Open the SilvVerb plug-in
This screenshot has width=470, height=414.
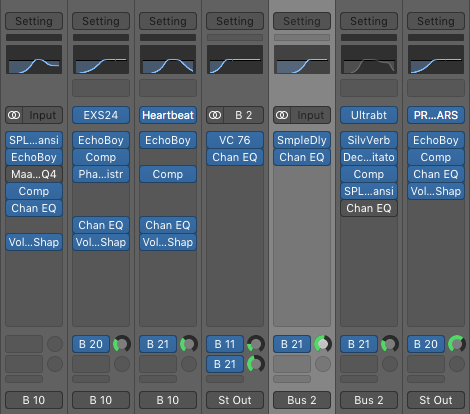(x=369, y=140)
